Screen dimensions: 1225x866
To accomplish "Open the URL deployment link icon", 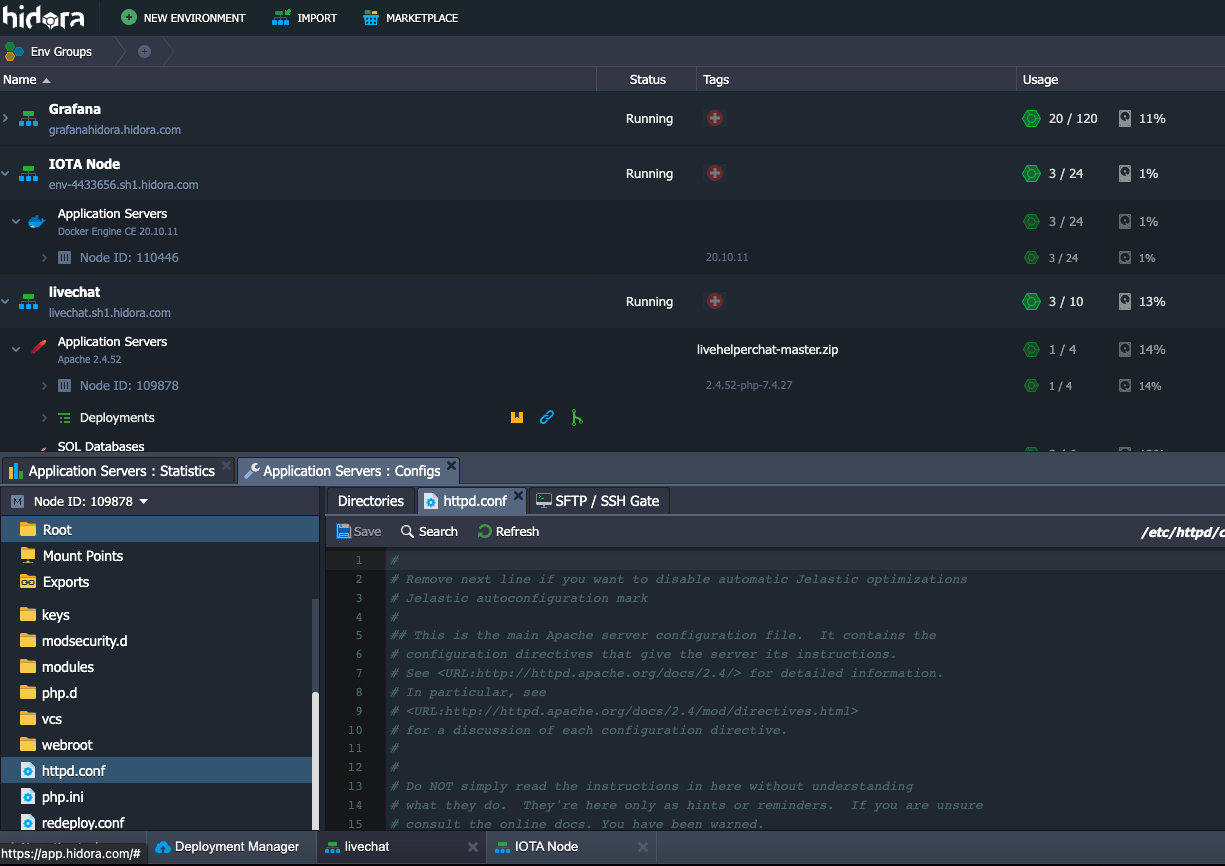I will click(x=547, y=417).
